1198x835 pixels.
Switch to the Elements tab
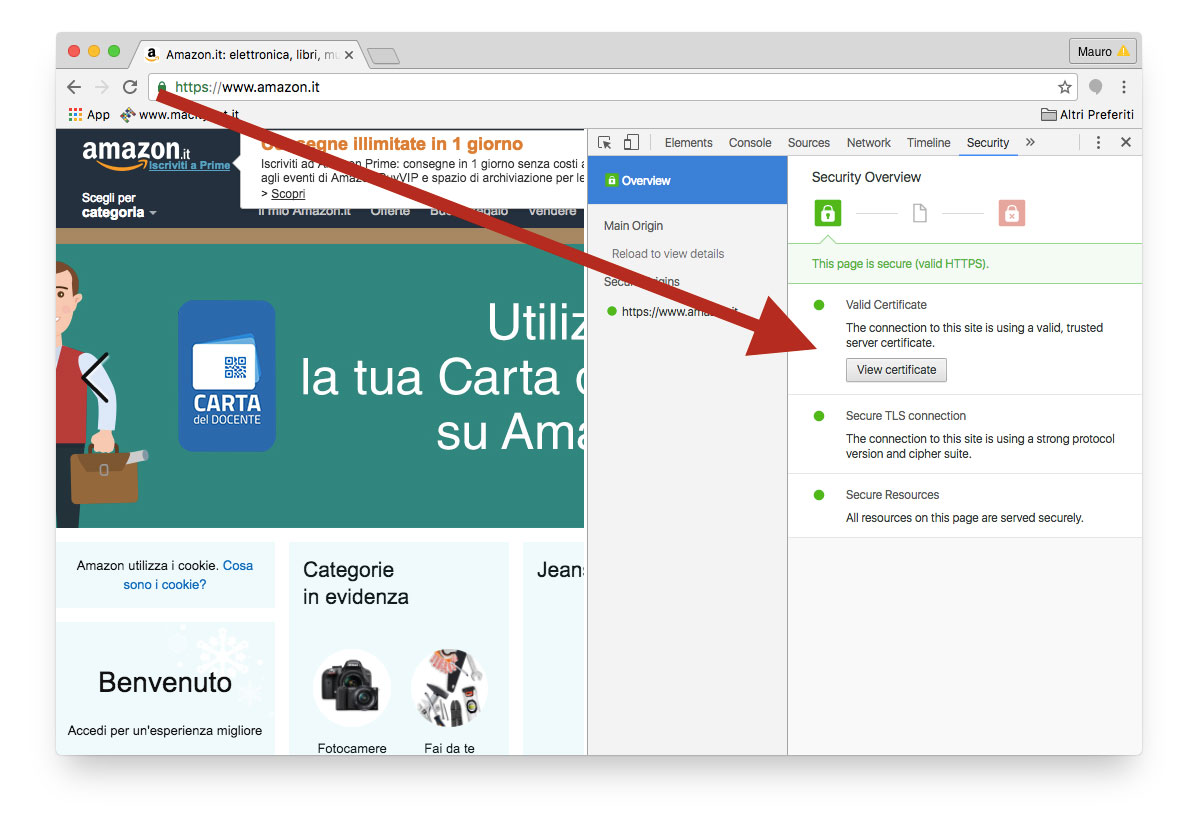tap(688, 143)
